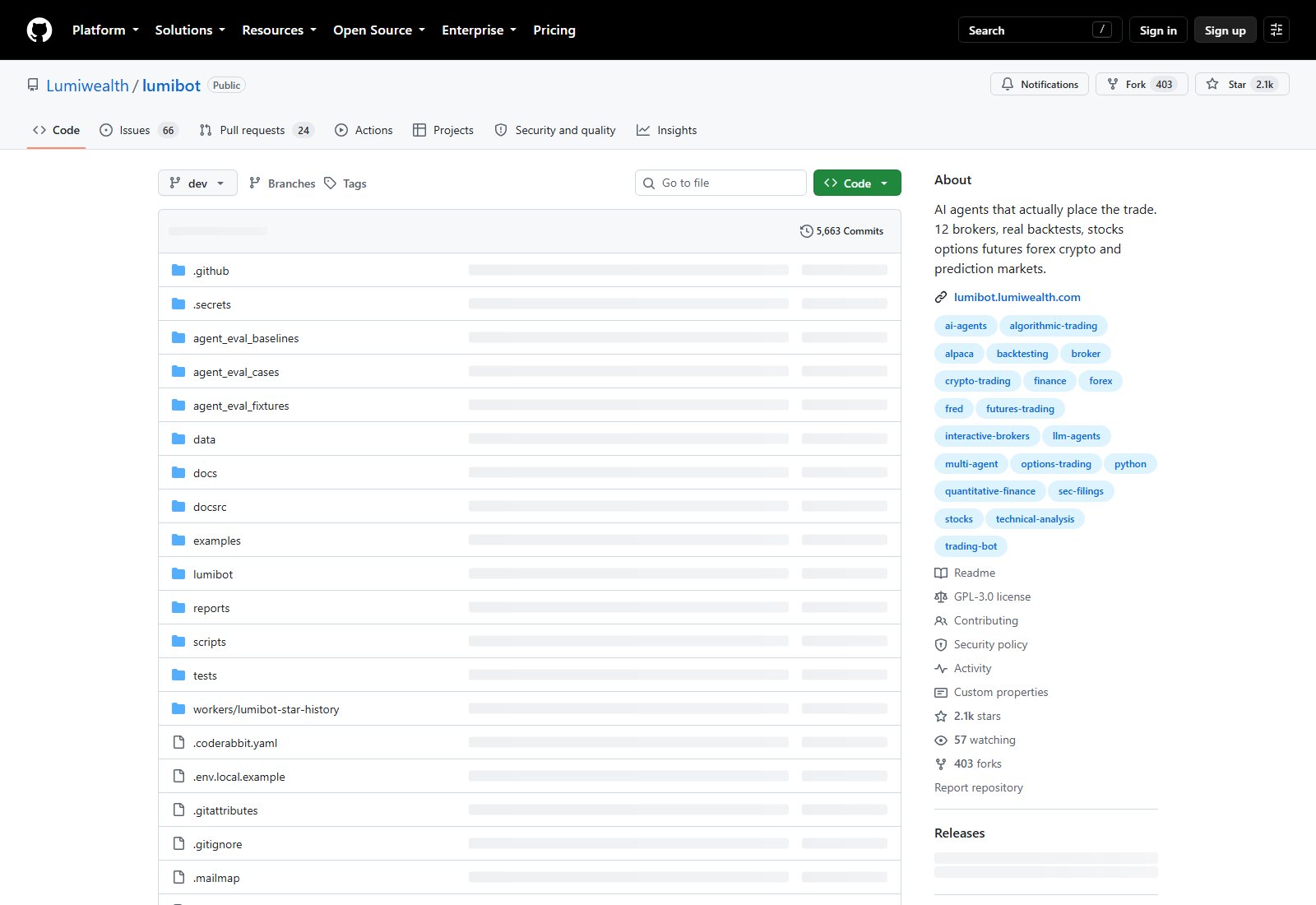
Task: Click the book icon beside Readme
Action: point(941,573)
